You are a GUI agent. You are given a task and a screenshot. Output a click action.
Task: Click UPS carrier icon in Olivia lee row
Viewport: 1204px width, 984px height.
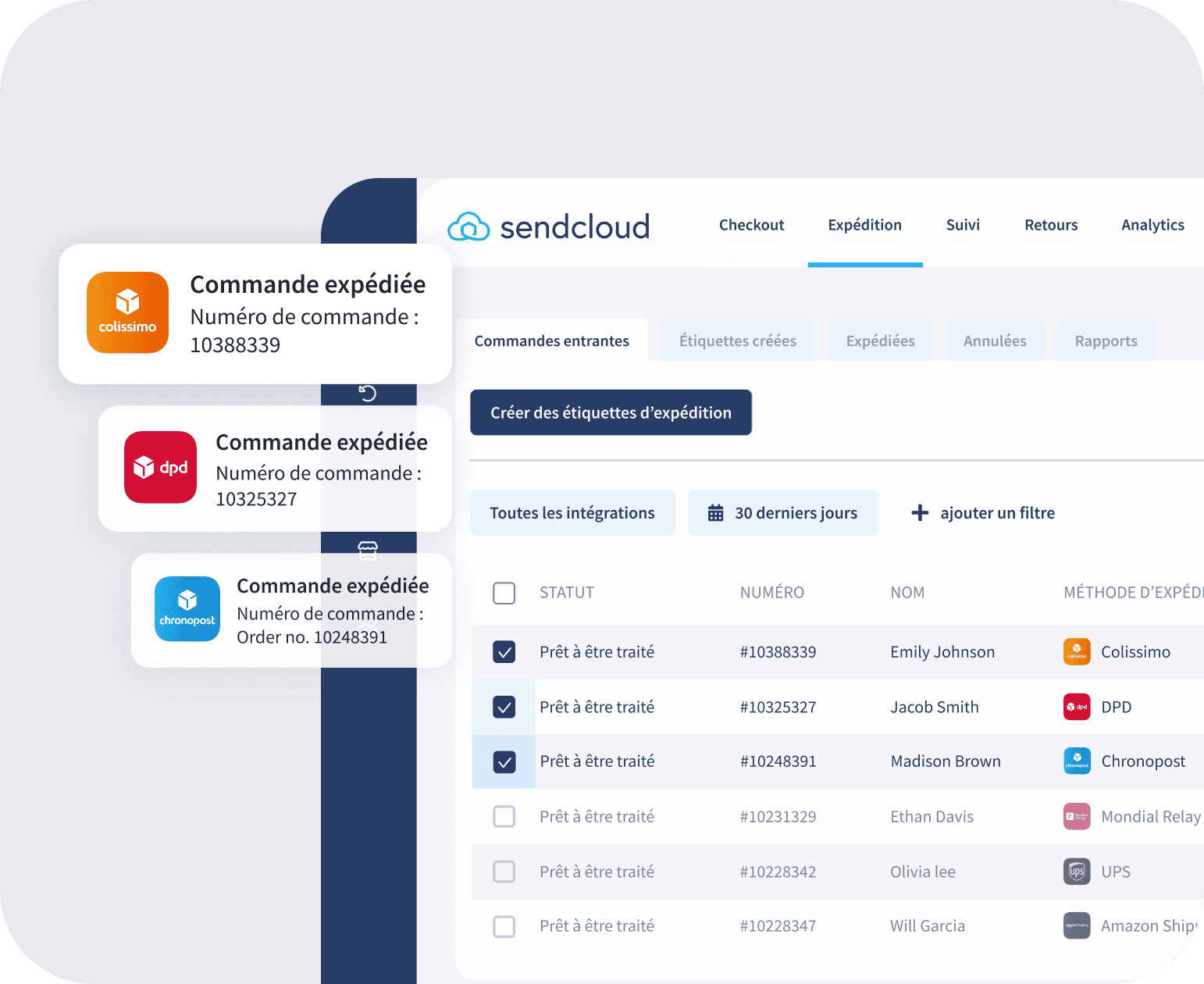click(x=1077, y=872)
